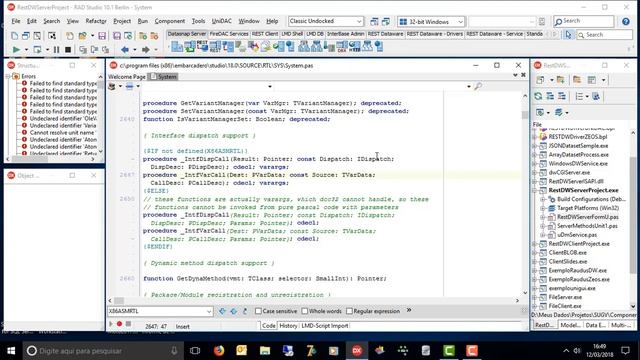Click the Project Manager vertical scrollbar thumb

click(x=633, y=214)
